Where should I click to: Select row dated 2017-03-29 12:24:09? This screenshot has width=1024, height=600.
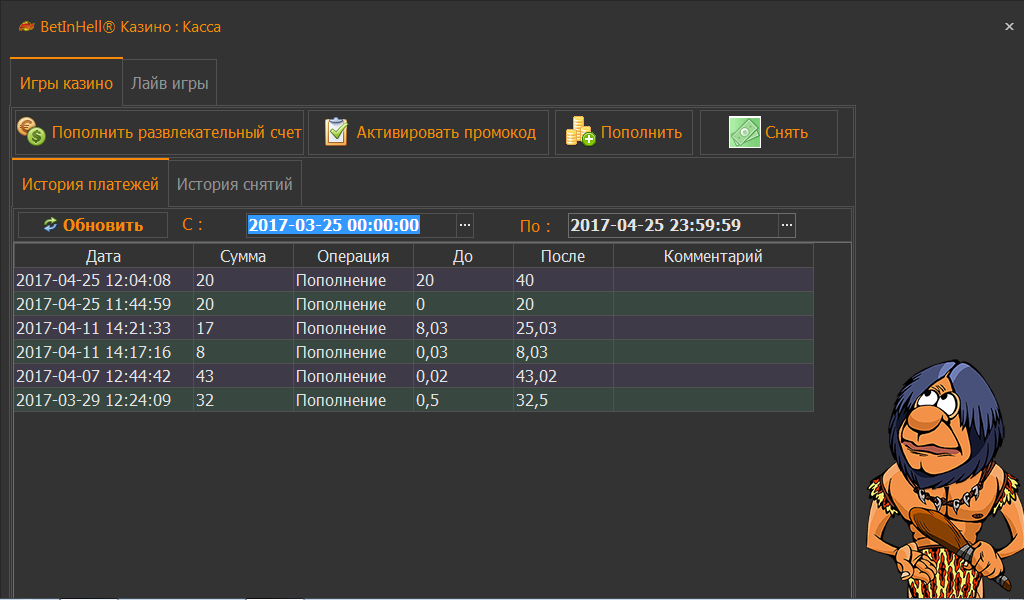coord(413,400)
